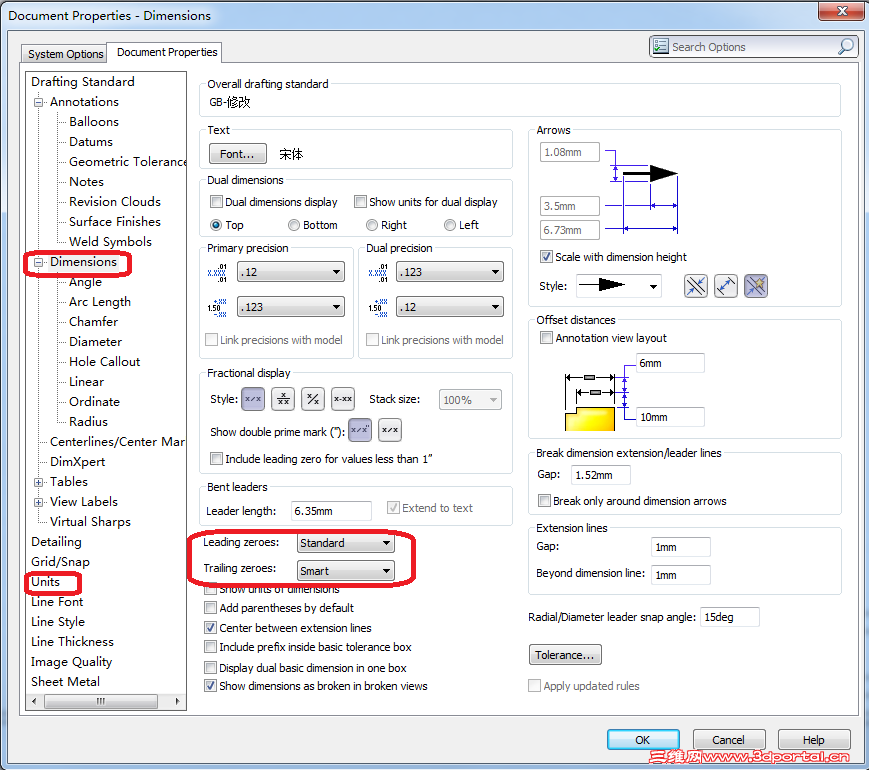869x770 pixels.
Task: Click the Help button
Action: pos(814,740)
